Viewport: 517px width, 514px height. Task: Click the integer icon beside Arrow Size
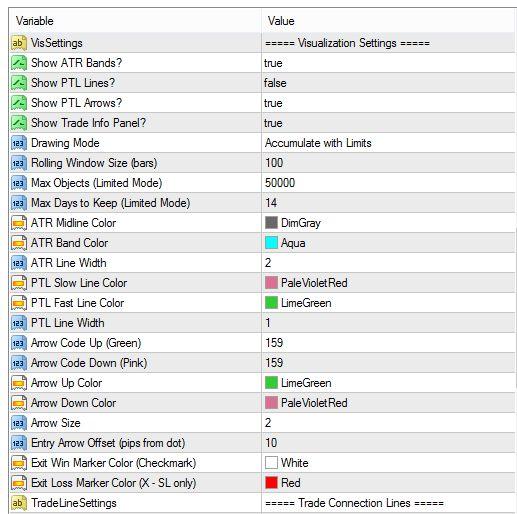pyautogui.click(x=19, y=423)
